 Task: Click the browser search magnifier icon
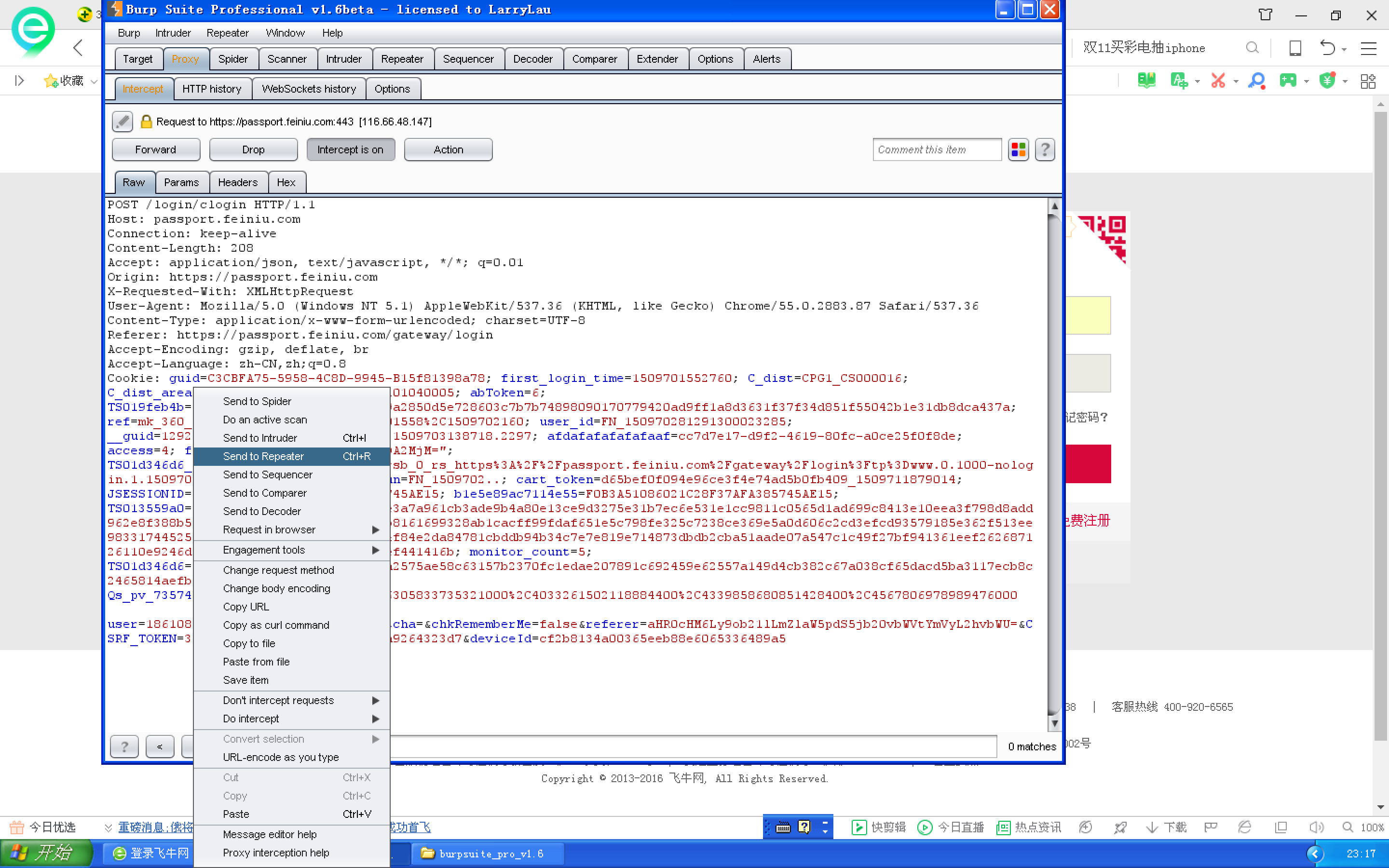click(x=1252, y=48)
